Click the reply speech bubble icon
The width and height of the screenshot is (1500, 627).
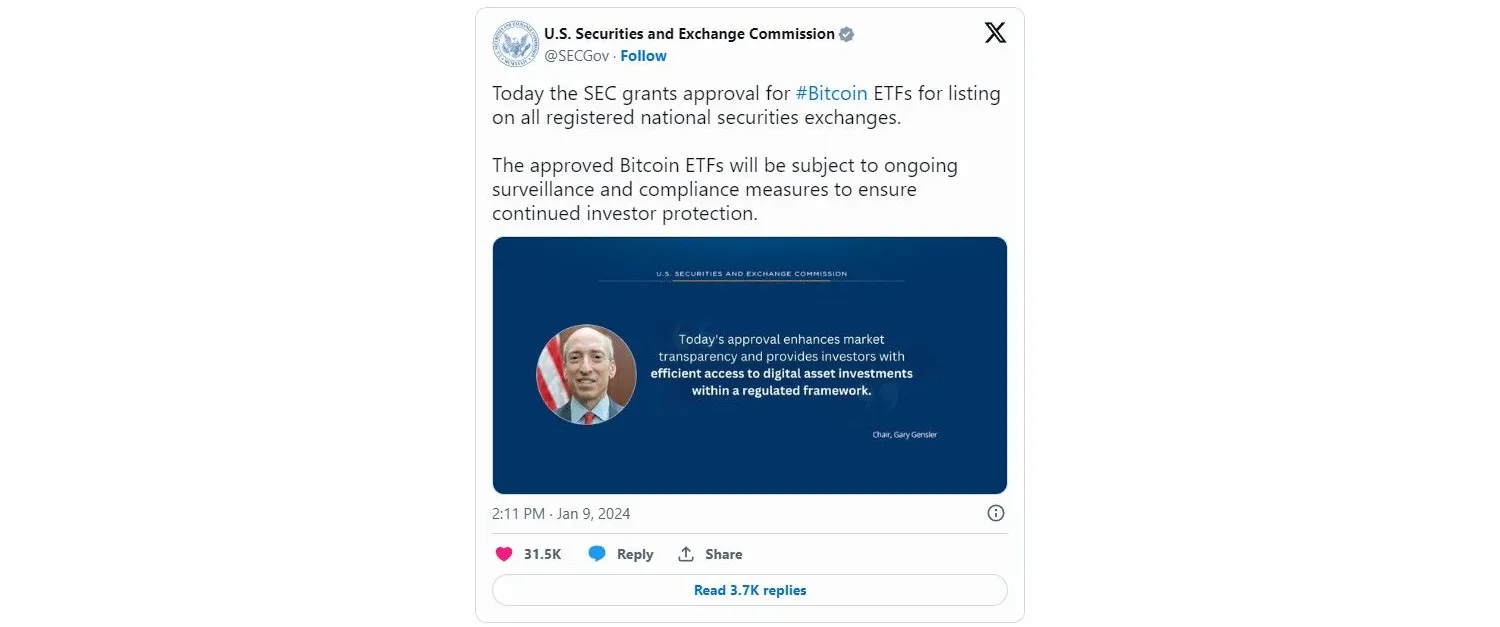(597, 554)
